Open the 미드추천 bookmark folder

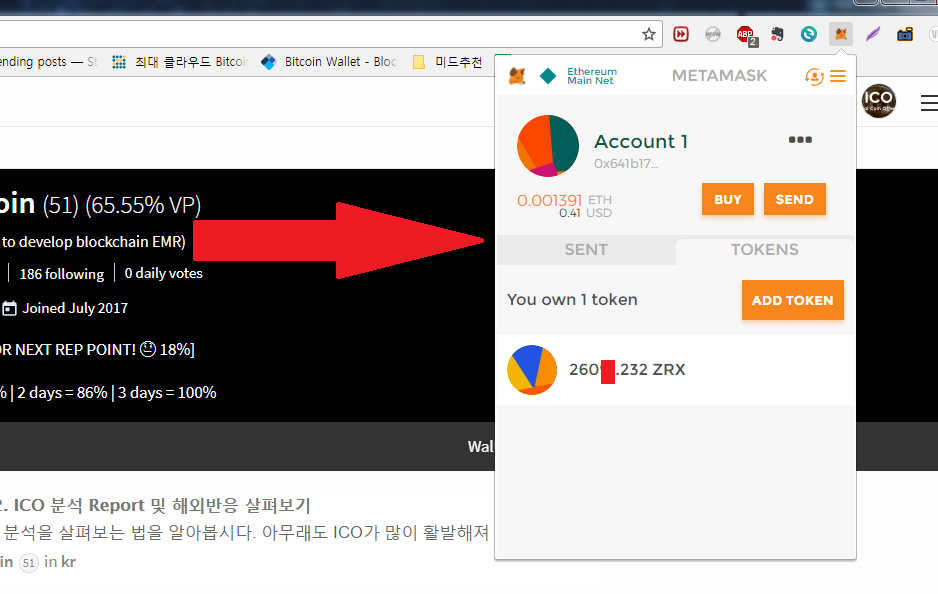[447, 62]
